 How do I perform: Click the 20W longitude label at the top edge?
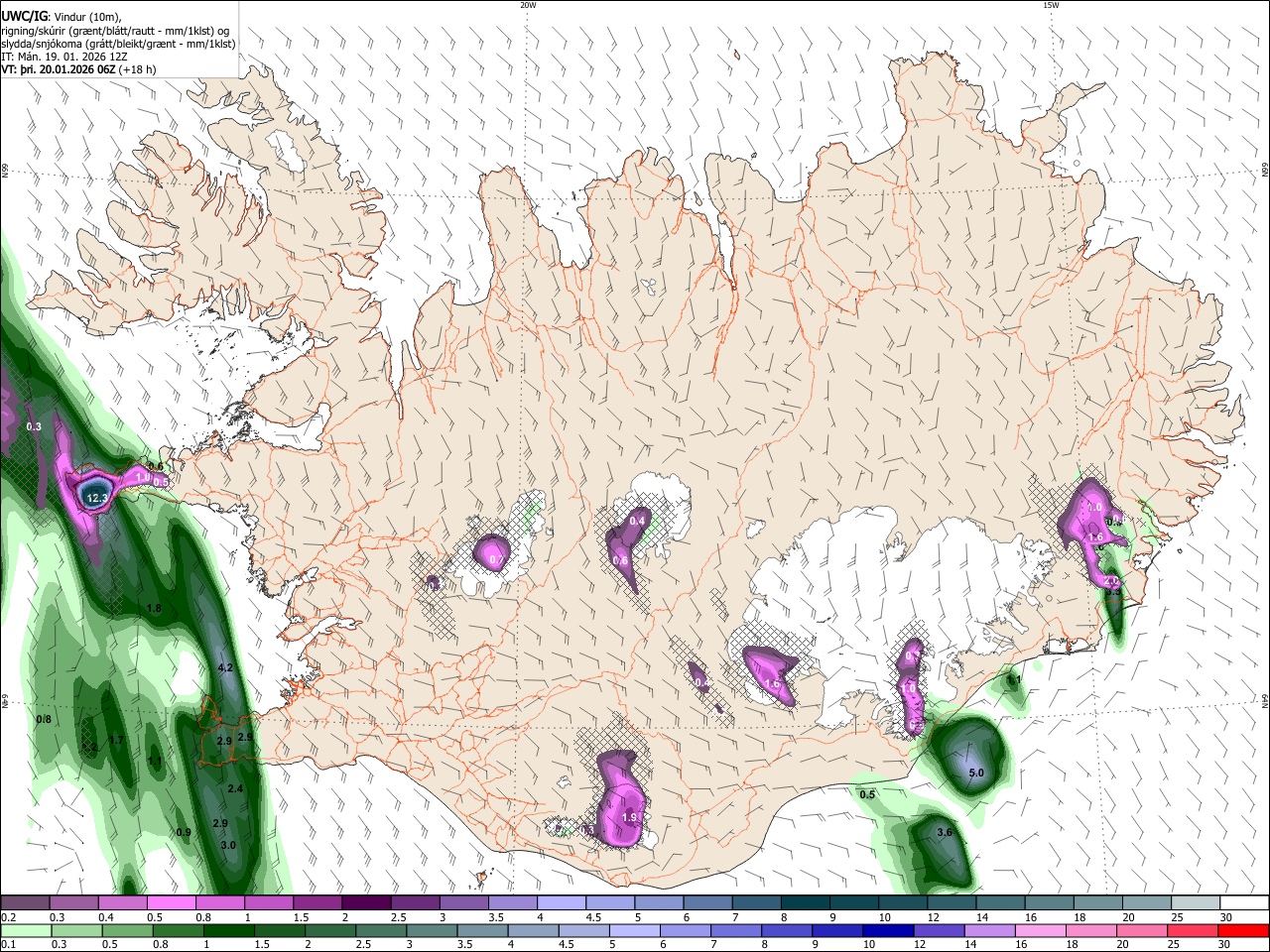point(528,5)
